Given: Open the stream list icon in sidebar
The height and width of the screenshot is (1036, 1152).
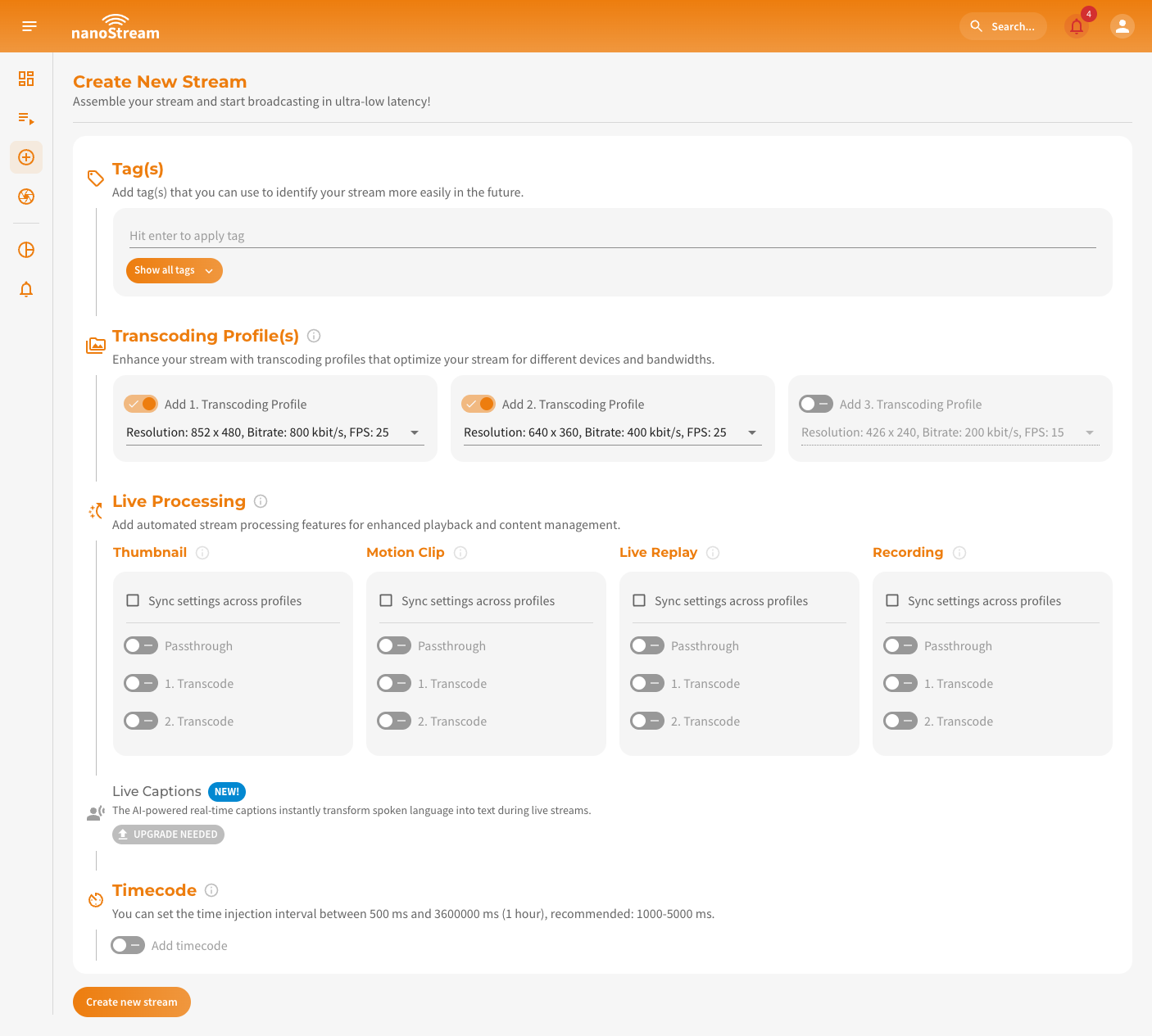Looking at the screenshot, I should 25,118.
